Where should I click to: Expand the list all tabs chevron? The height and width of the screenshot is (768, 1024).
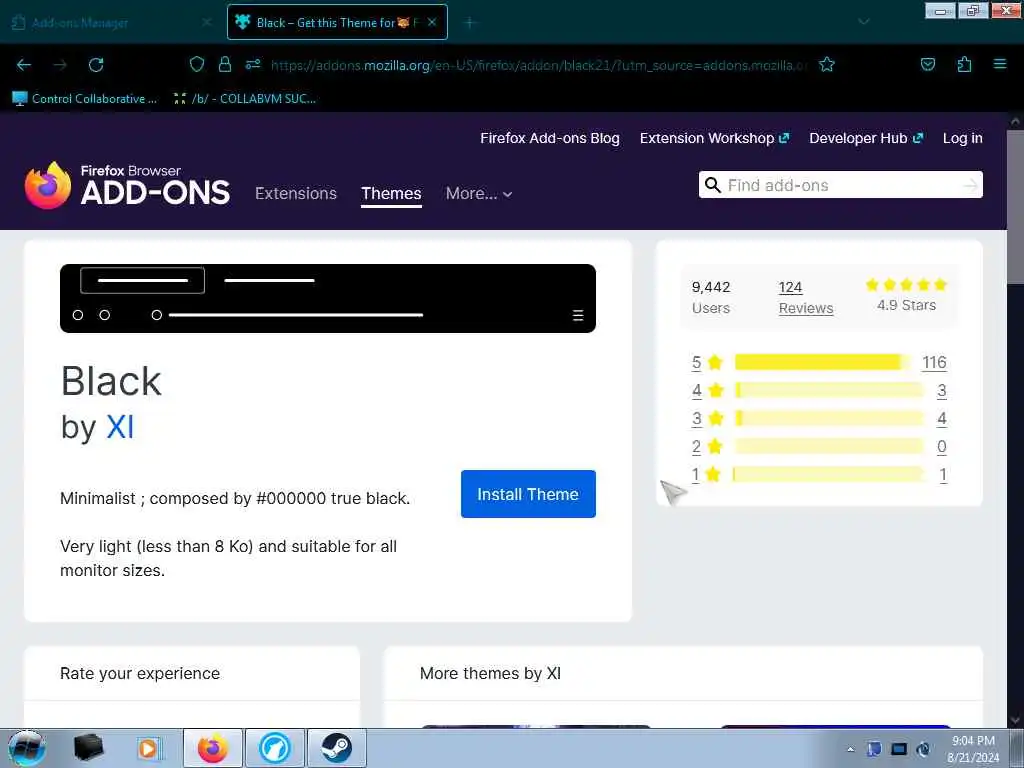pyautogui.click(x=863, y=22)
